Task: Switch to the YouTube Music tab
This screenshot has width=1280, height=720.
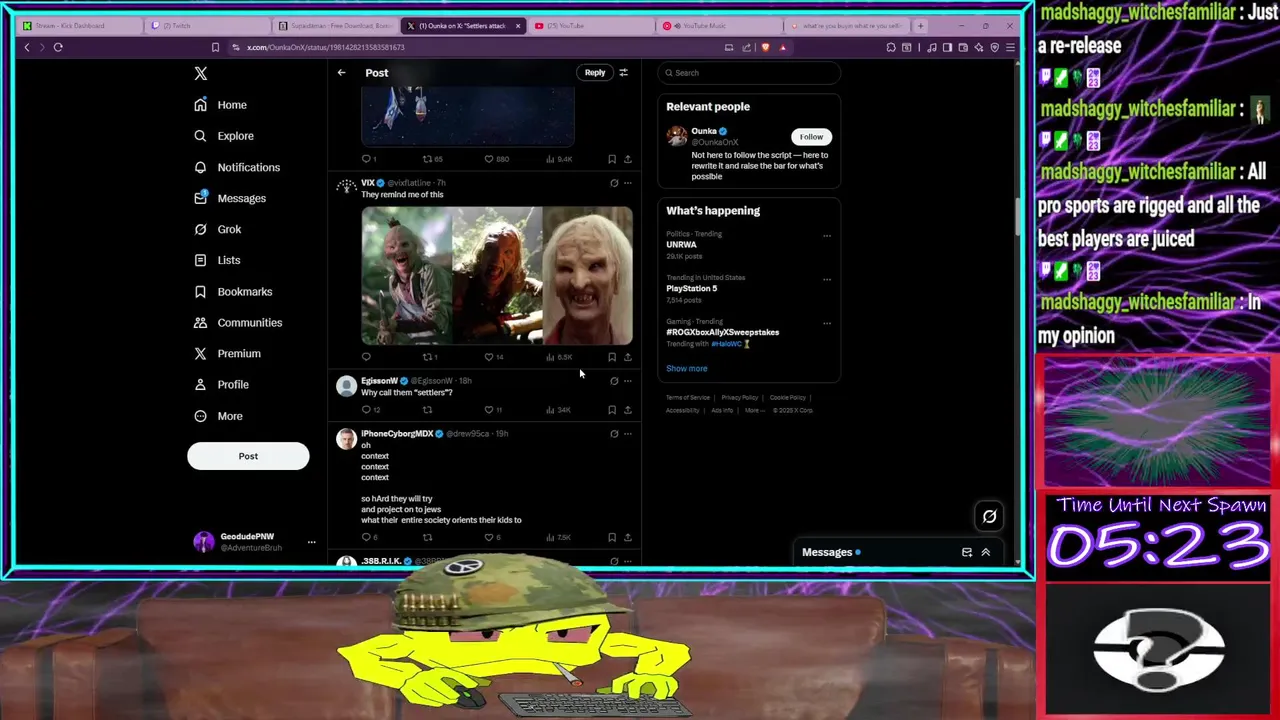Action: tap(720, 25)
